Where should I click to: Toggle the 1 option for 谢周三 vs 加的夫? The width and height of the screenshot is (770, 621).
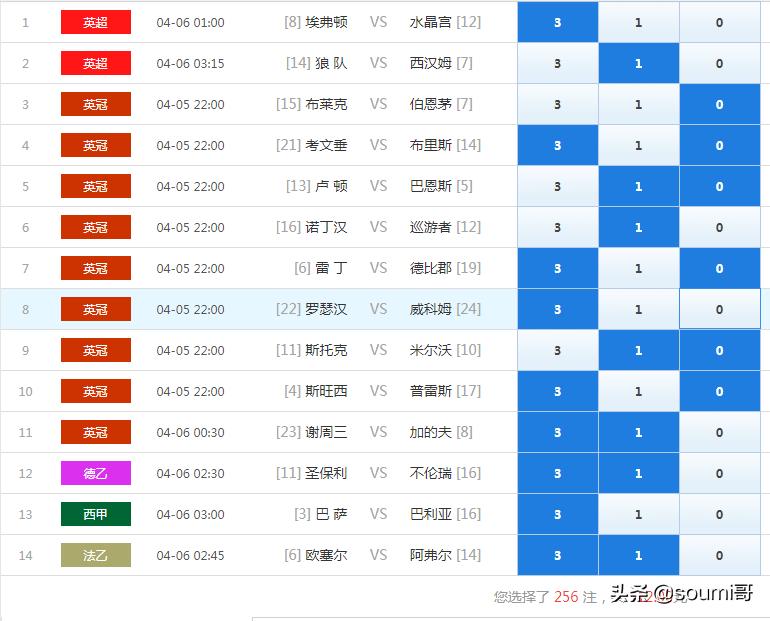(639, 432)
